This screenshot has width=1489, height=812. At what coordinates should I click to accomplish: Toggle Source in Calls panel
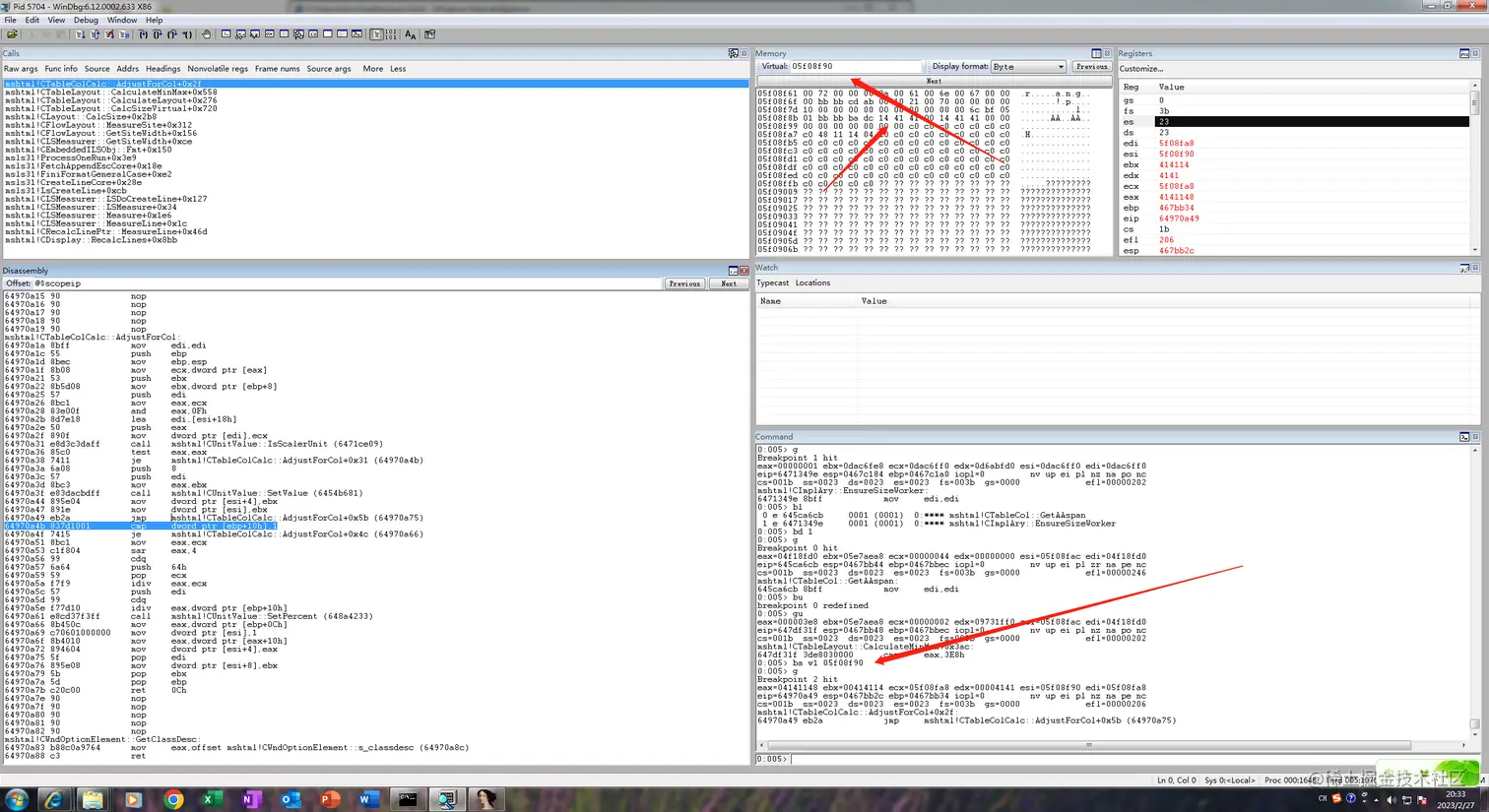97,69
